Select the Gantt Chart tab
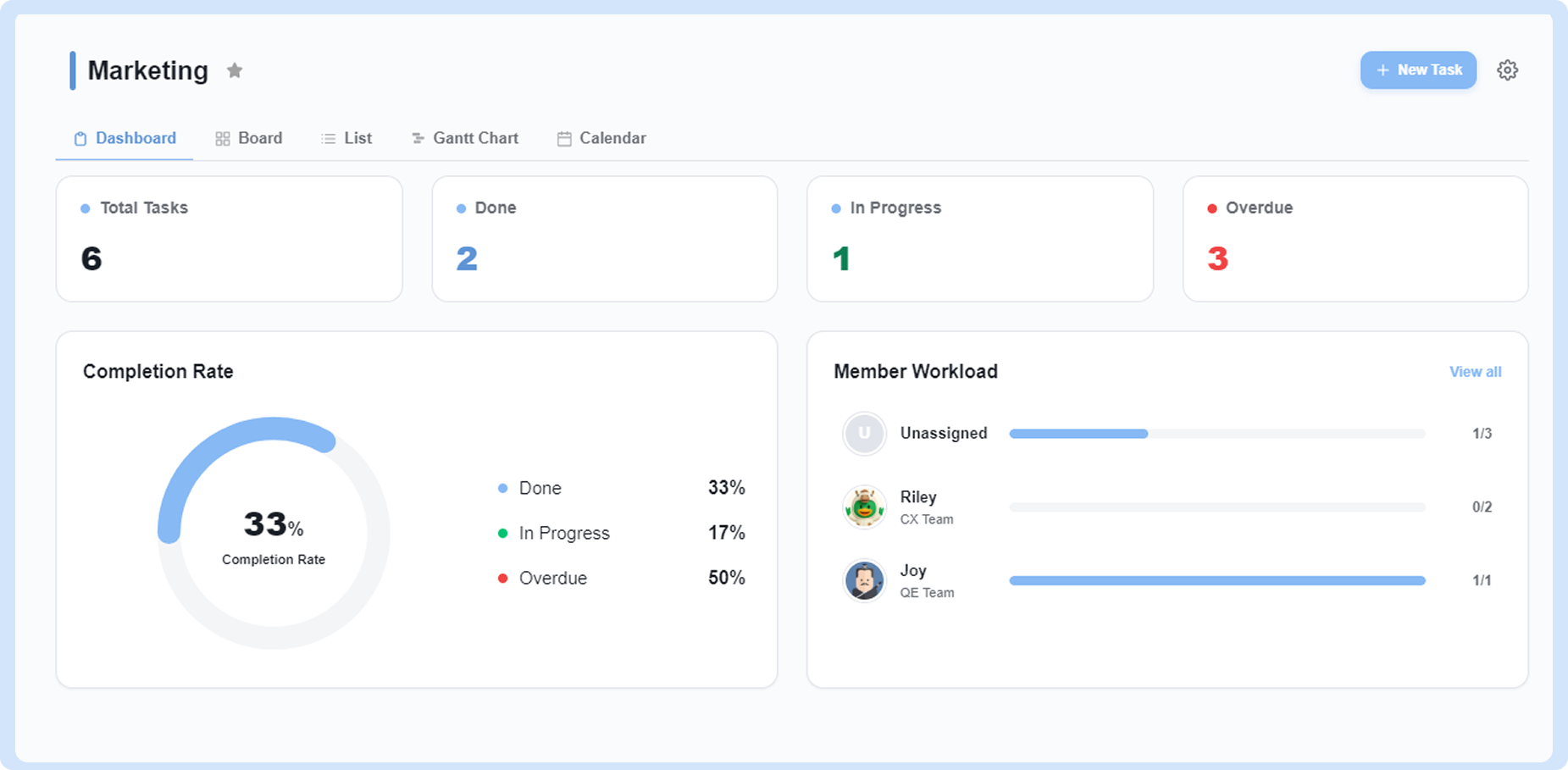 pyautogui.click(x=465, y=138)
